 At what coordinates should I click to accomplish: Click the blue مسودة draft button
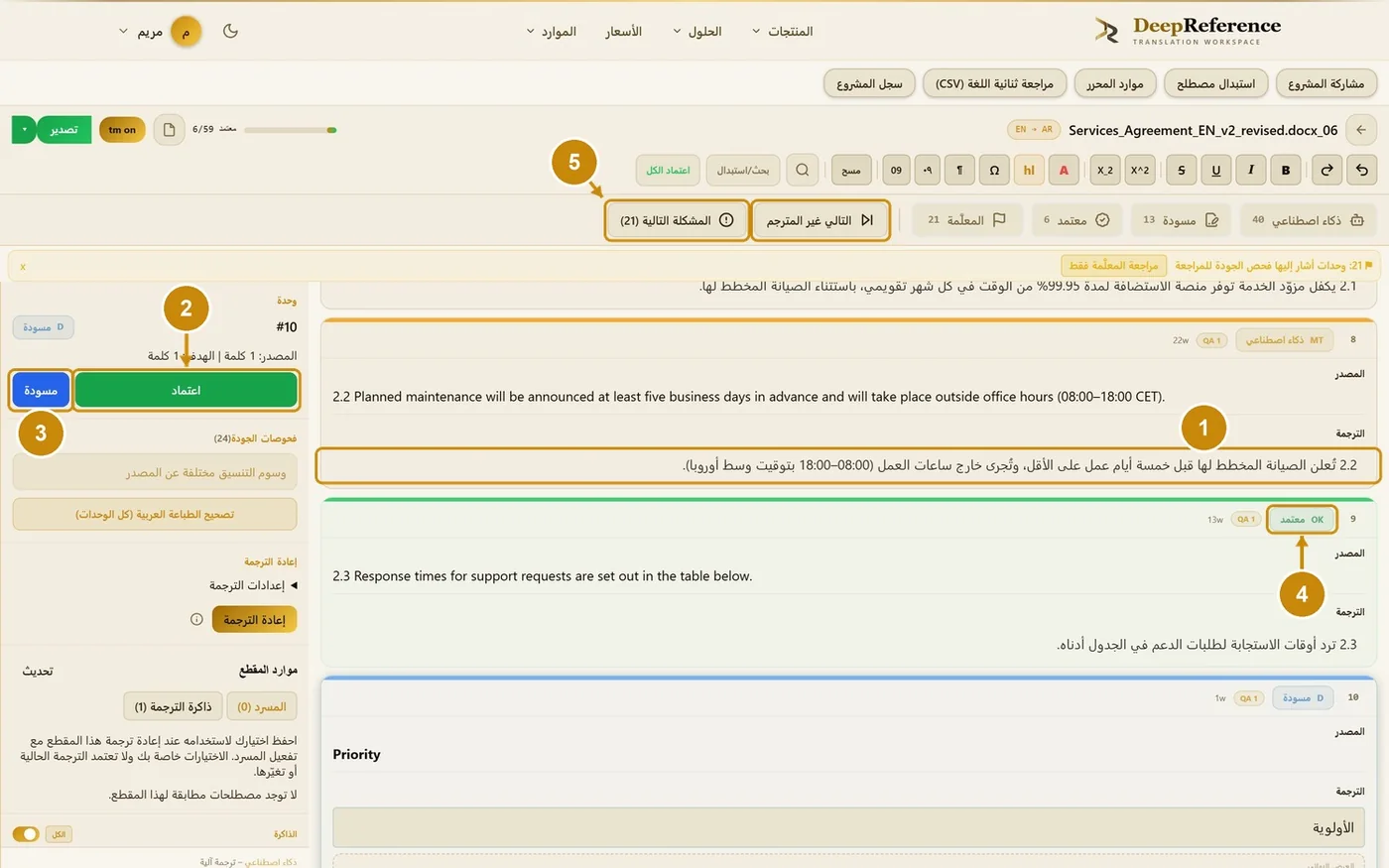coord(41,390)
